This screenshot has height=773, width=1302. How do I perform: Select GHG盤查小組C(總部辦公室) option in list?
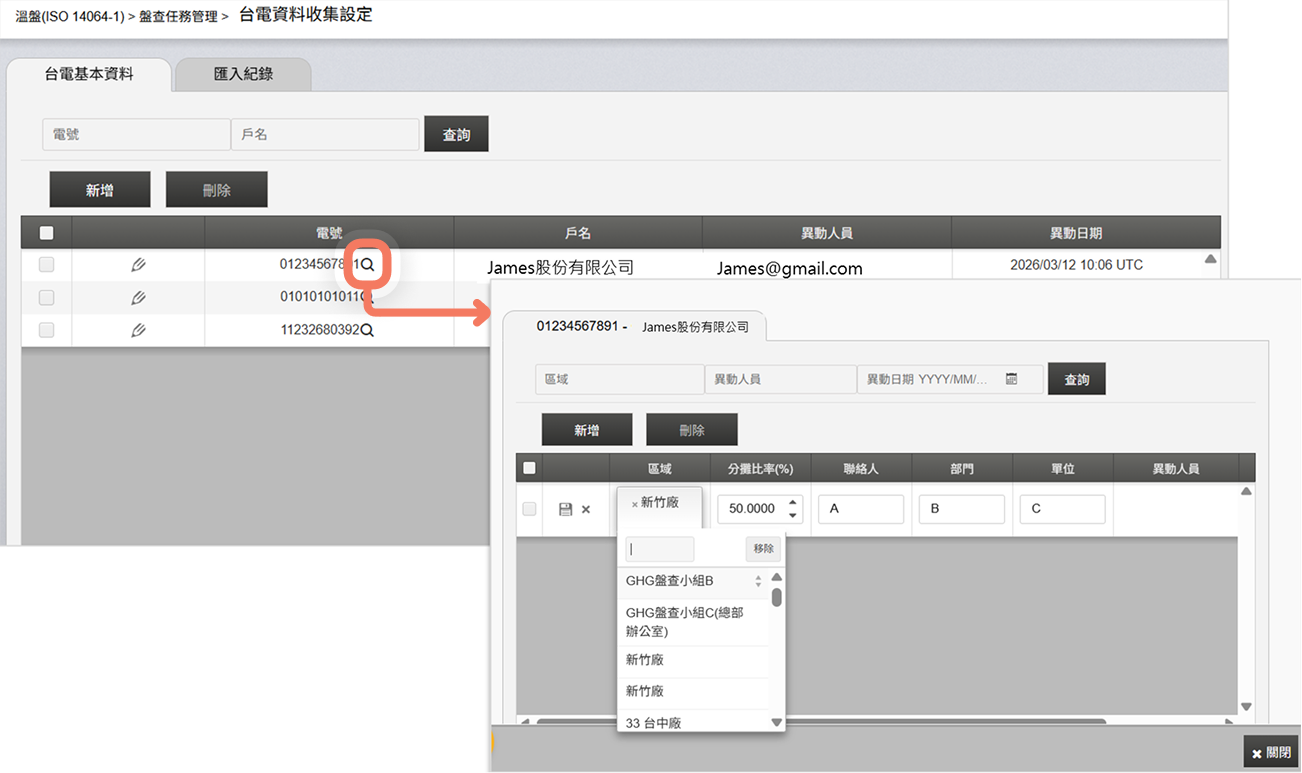[x=684, y=621]
